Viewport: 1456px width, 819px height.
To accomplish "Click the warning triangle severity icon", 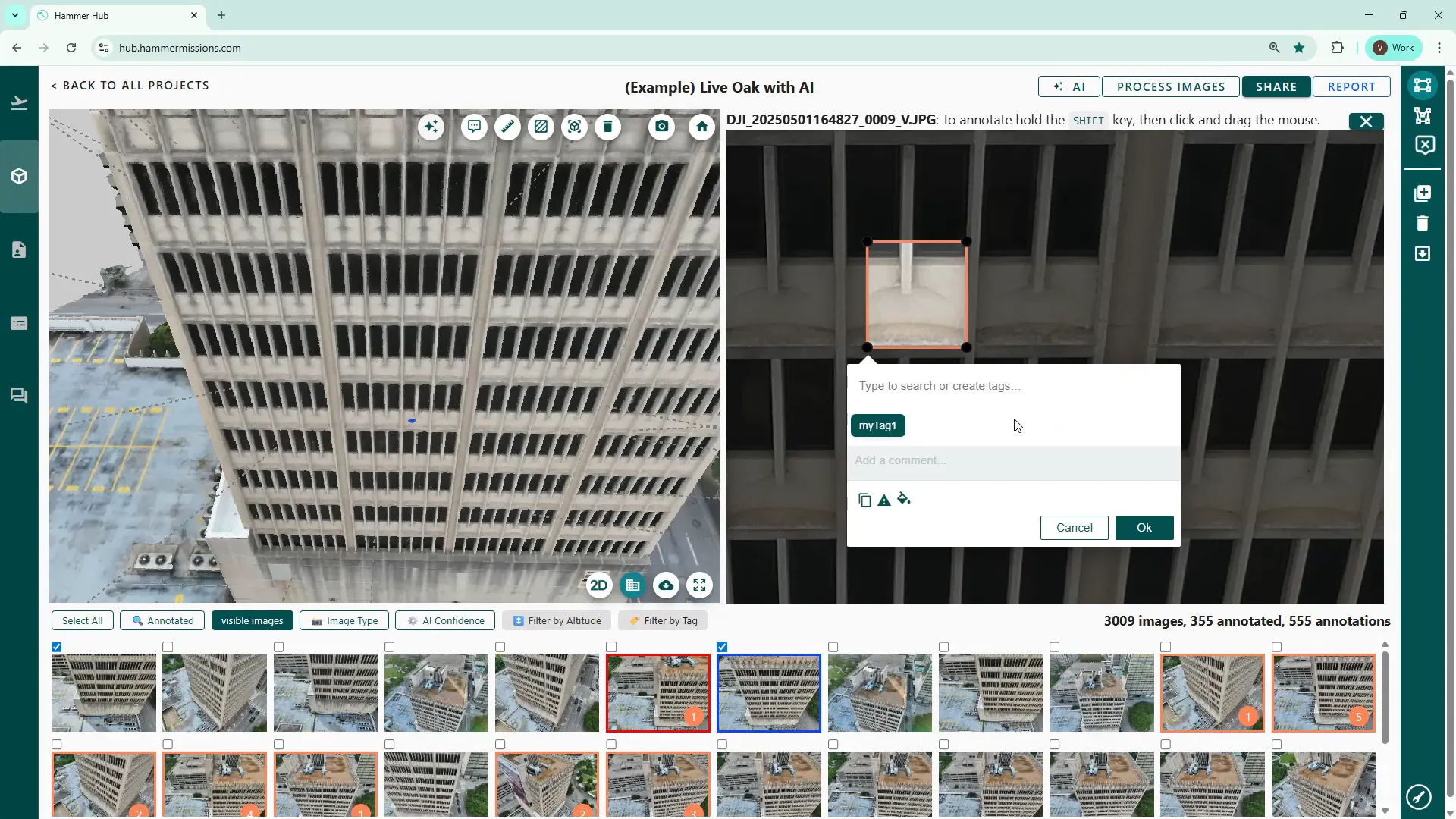I will coord(884,500).
